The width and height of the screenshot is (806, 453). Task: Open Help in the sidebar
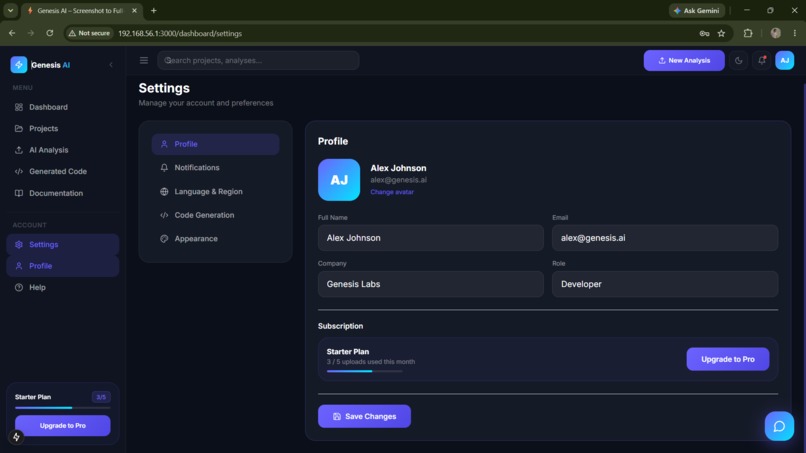[x=63, y=287]
